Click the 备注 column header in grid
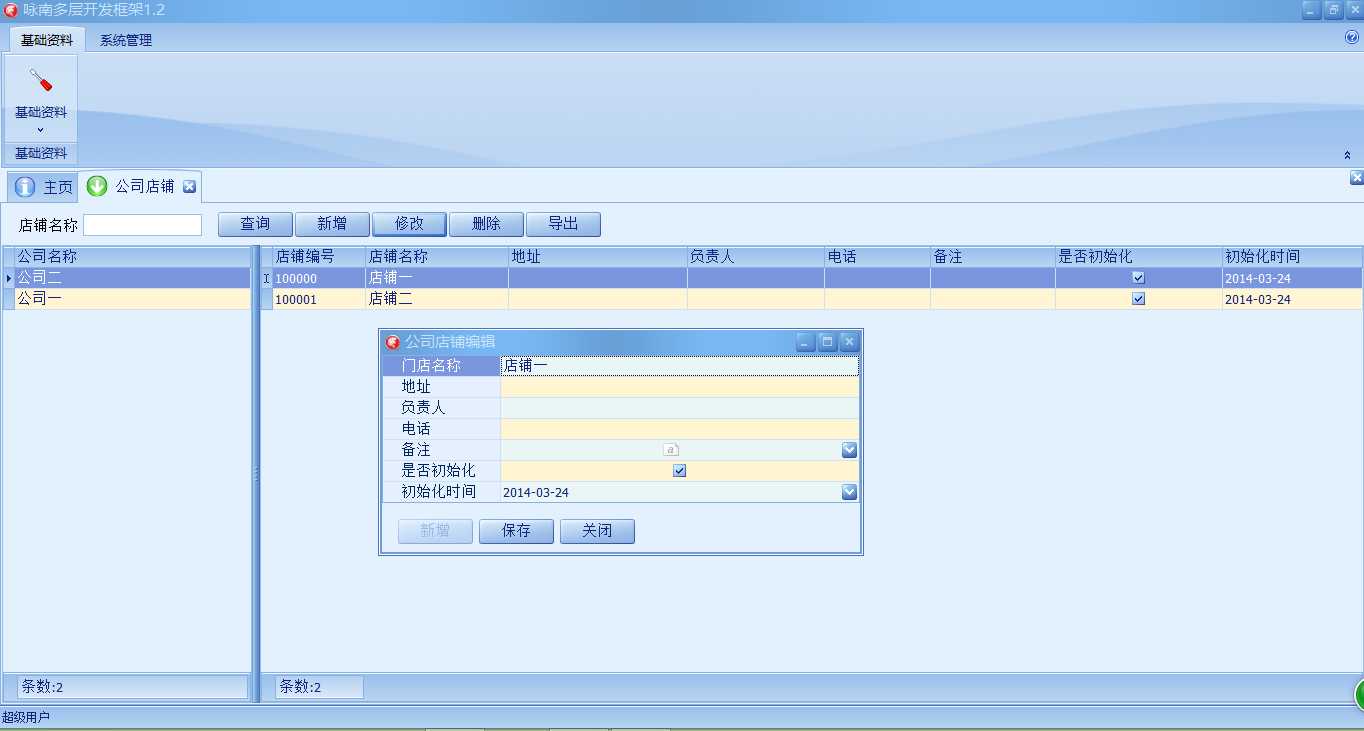 (993, 257)
